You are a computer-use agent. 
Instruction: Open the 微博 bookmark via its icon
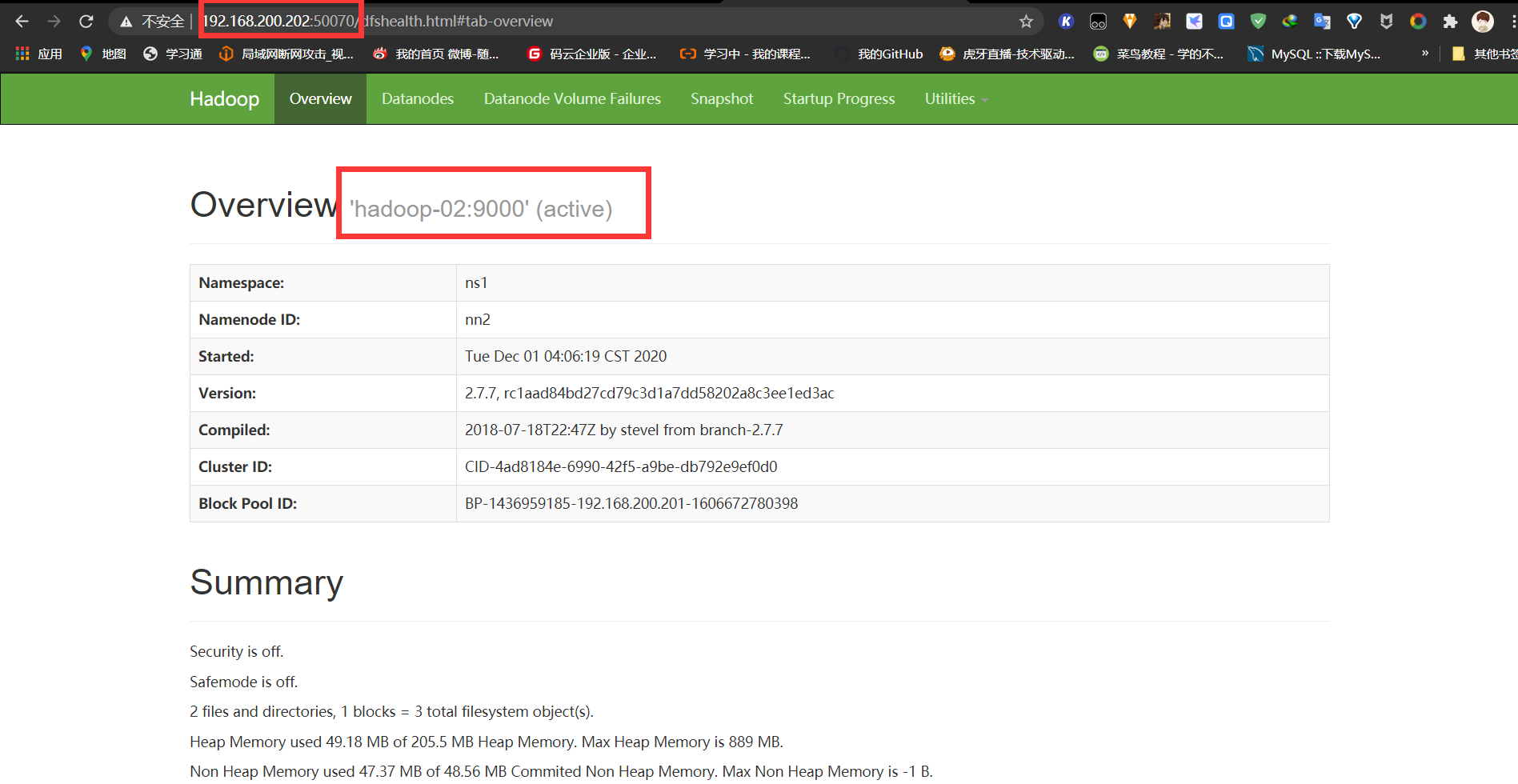tap(379, 53)
